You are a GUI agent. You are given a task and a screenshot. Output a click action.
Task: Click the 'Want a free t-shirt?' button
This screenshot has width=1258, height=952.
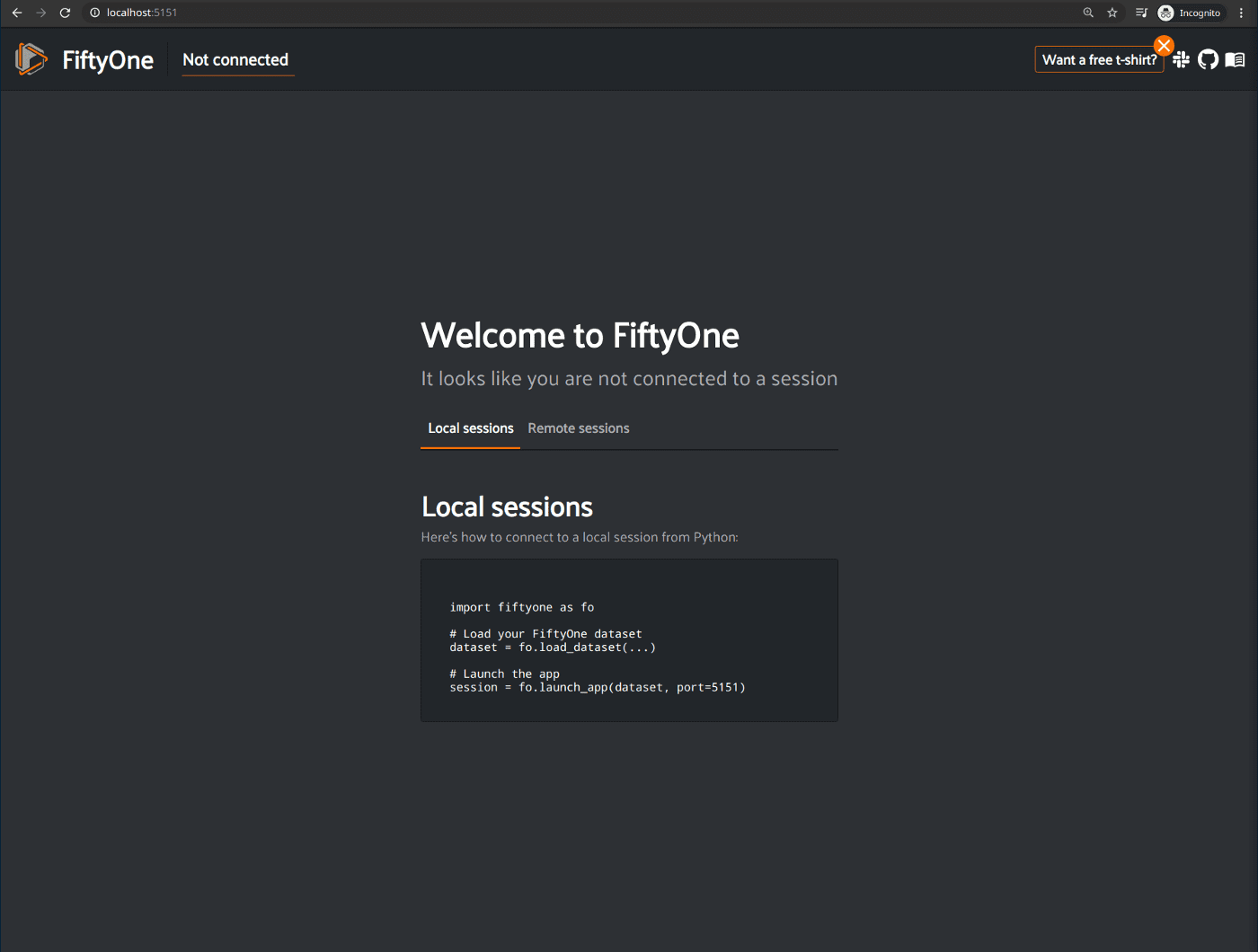coord(1099,59)
